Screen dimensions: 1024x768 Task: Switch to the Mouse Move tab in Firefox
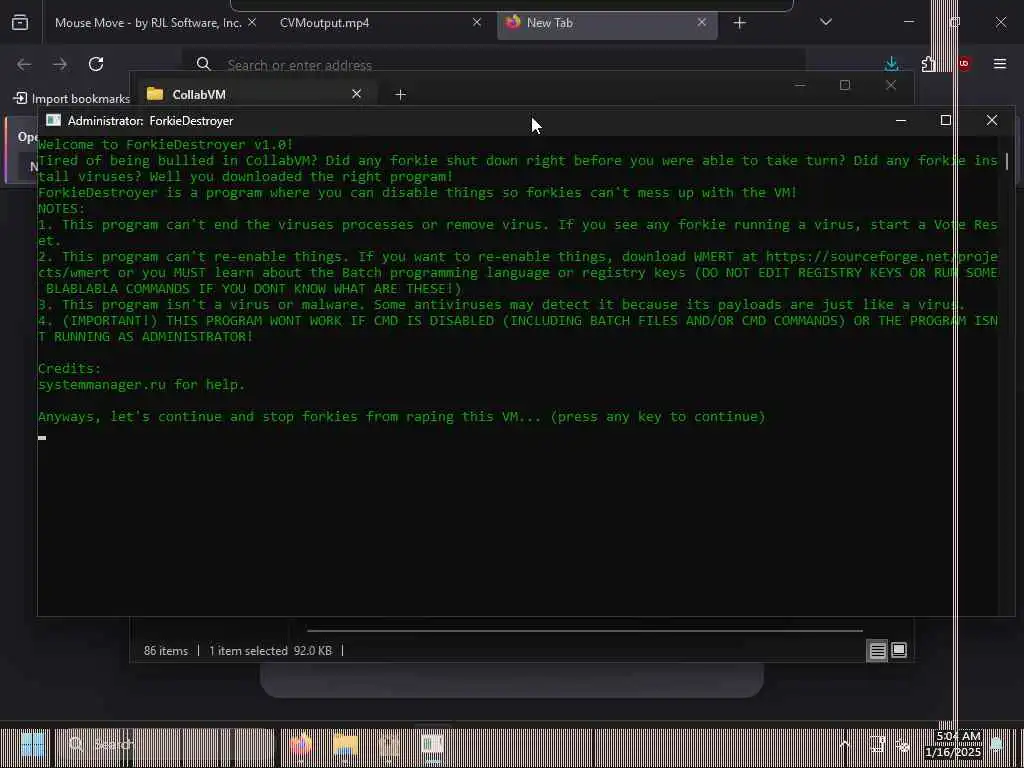pos(148,23)
